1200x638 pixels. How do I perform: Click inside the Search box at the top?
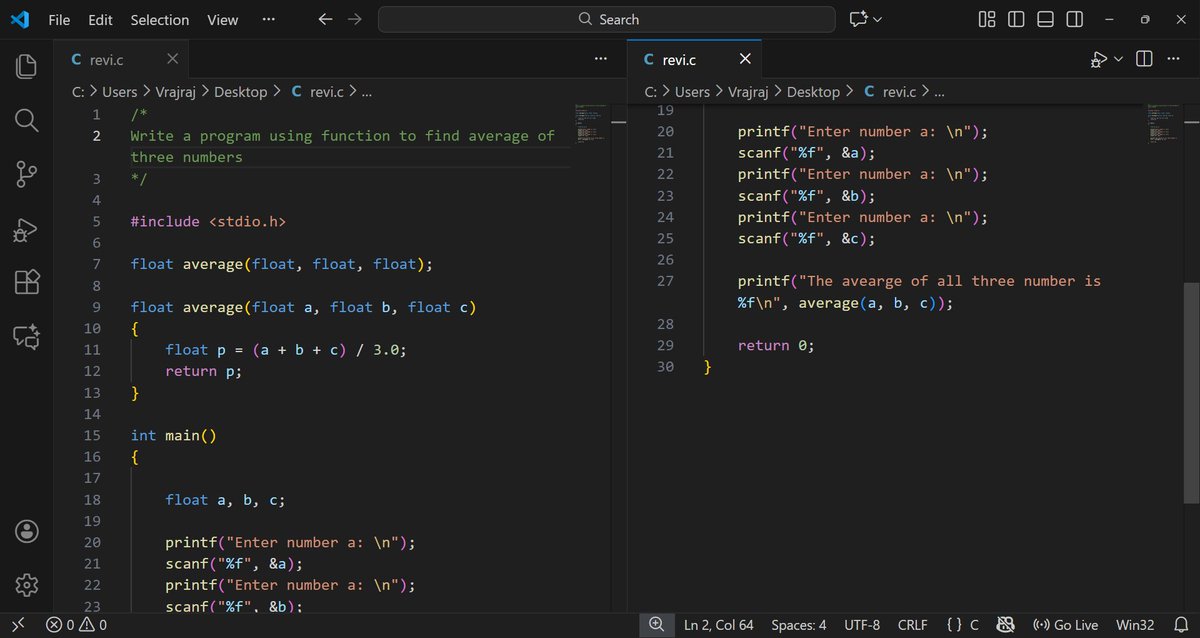606,18
